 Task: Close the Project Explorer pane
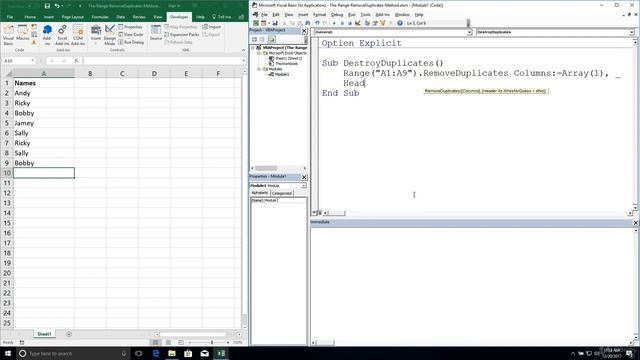point(304,31)
